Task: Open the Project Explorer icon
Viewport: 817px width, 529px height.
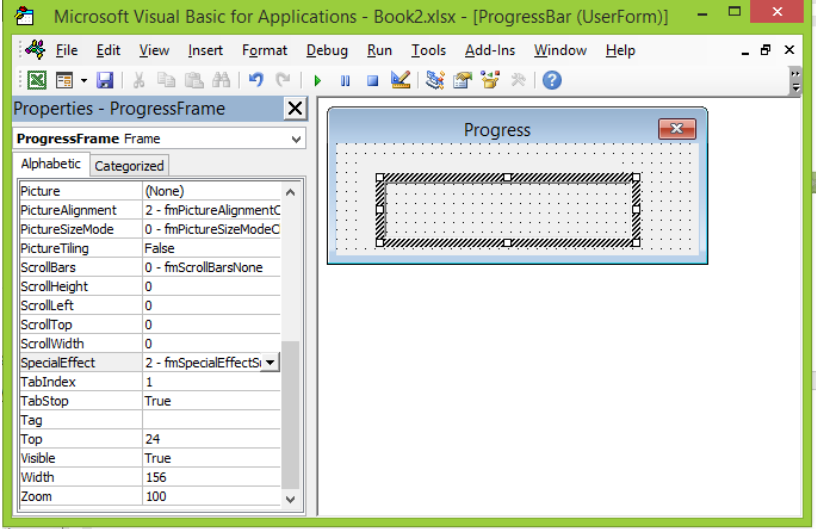Action: (x=435, y=80)
